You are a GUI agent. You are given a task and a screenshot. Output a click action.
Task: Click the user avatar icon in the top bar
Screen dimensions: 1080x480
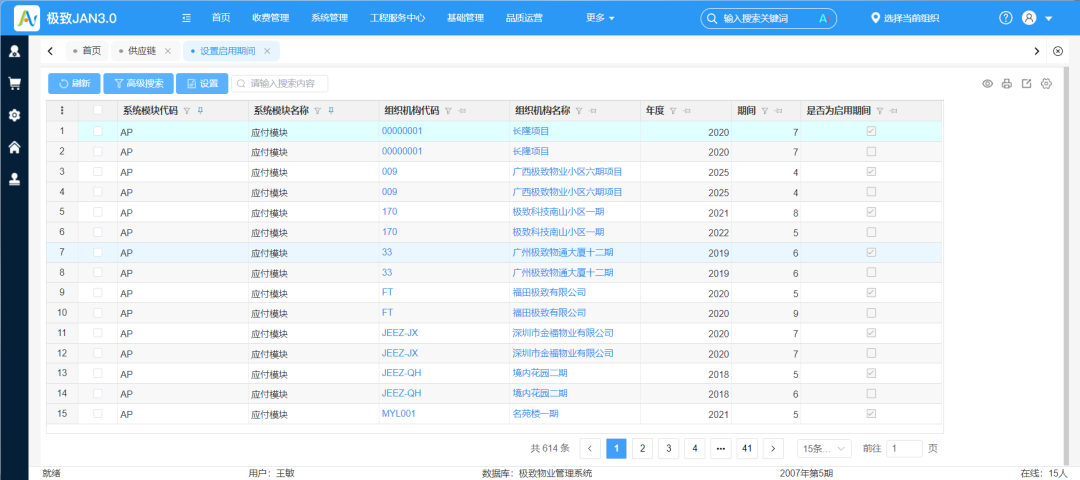pos(1029,18)
